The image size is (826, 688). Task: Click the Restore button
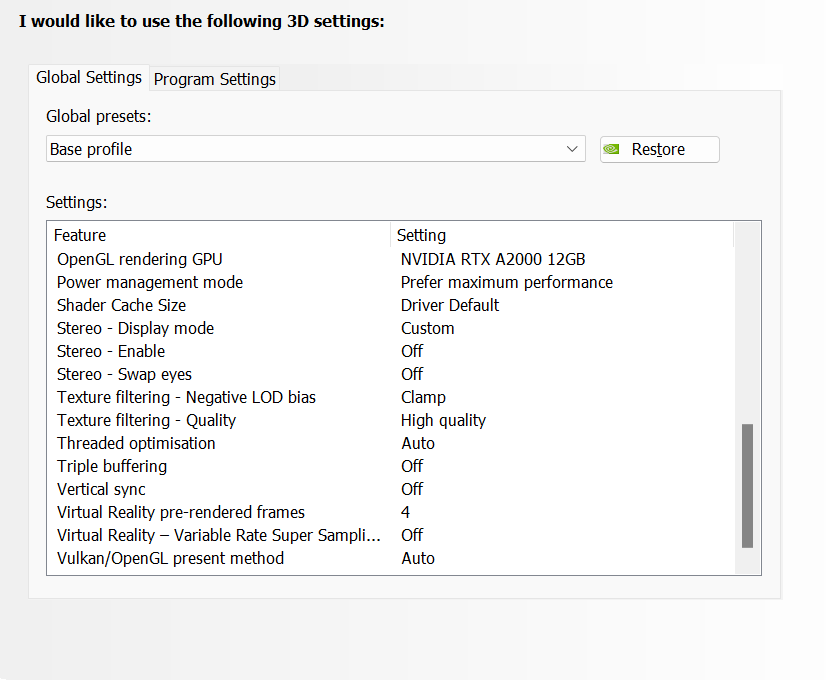[659, 148]
